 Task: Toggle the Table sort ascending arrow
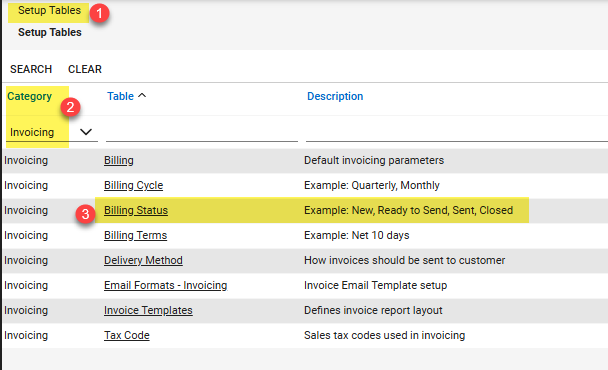(142, 95)
